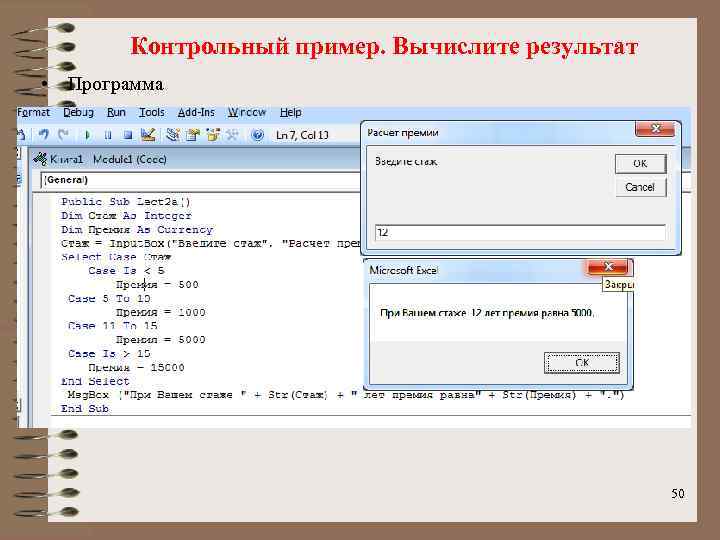Click OK in the Microsoft Excel message box

coord(582,363)
